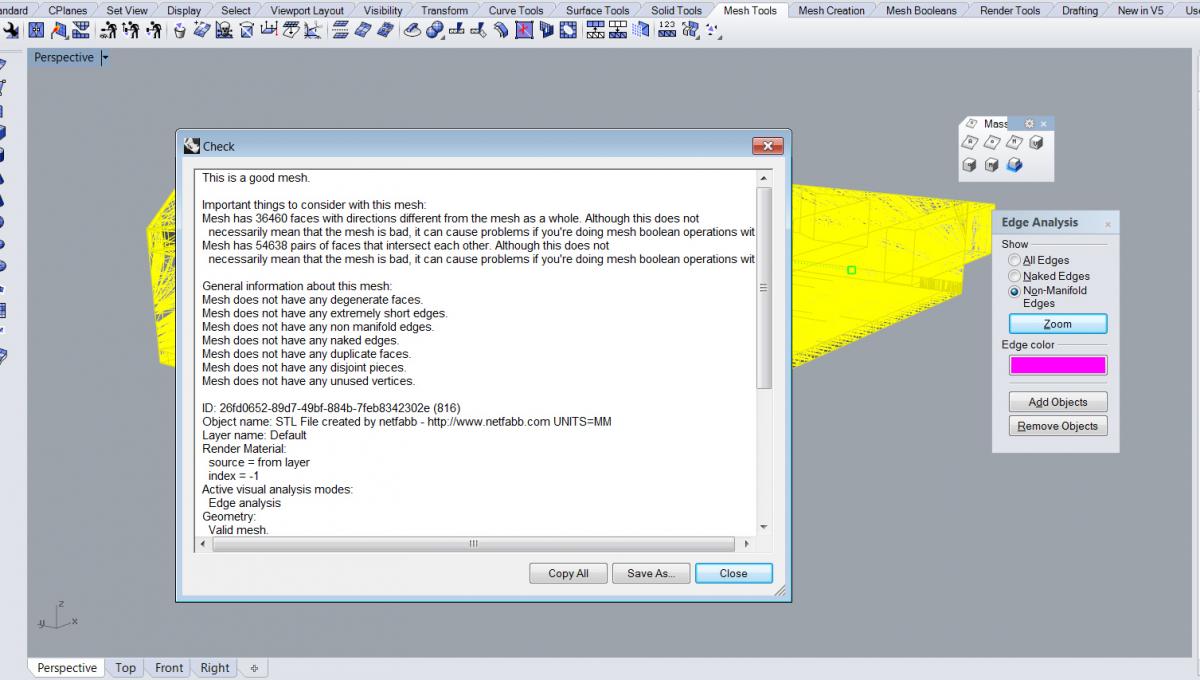This screenshot has height=680, width=1200.
Task: Open the Perspective viewport dropdown arrow
Action: 105,58
